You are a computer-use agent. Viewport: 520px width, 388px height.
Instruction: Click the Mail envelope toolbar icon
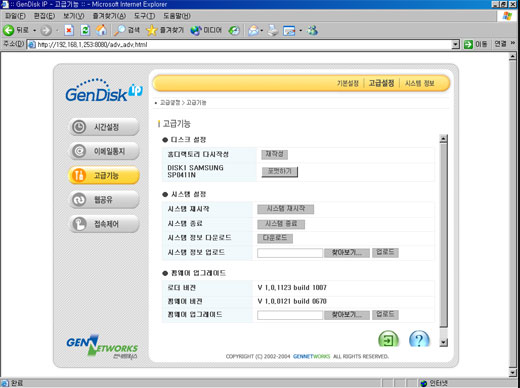[254, 31]
